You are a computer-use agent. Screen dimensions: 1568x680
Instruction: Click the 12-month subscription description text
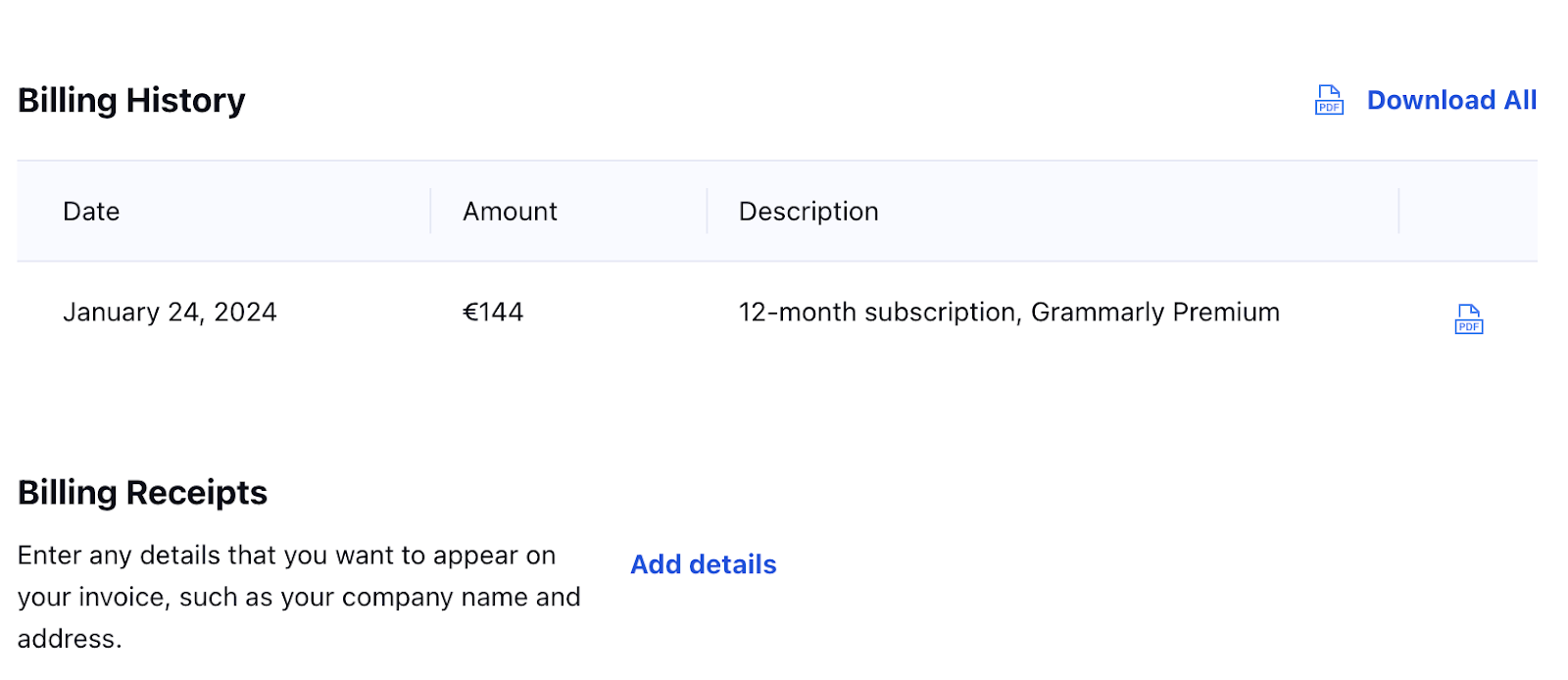(1007, 312)
